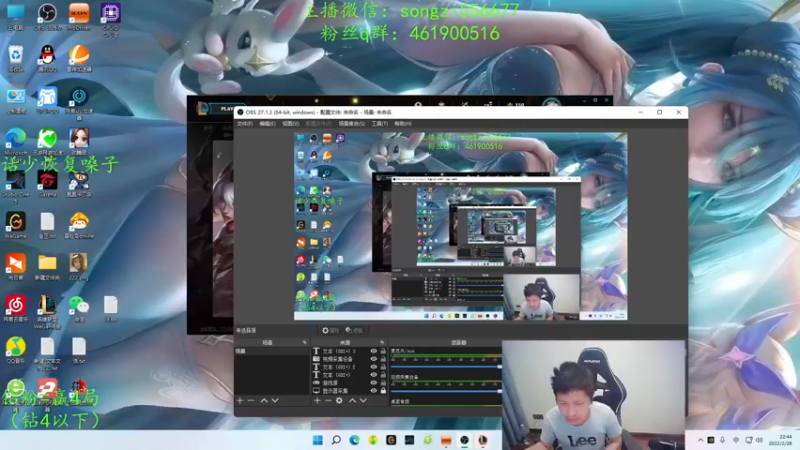Hide the 视频采集设备 source with eye icon
This screenshot has width=800, height=450.
coord(373,359)
